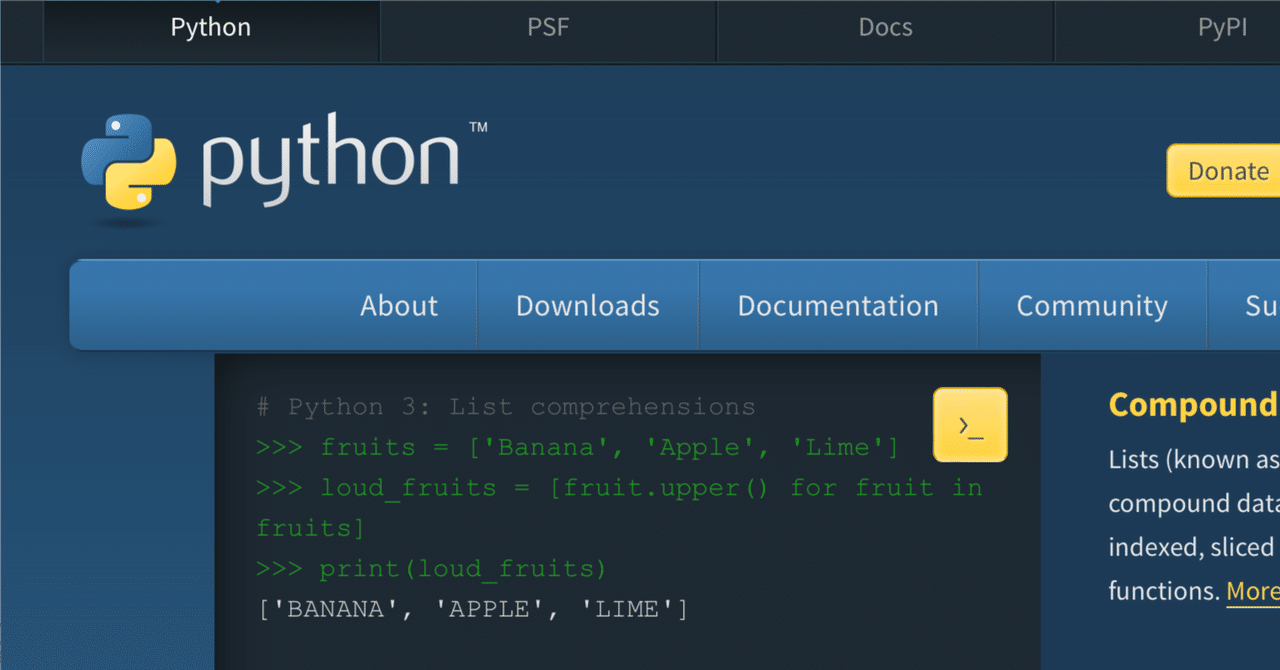Click the print(loud_fruits) line of code
The width and height of the screenshot is (1280, 670).
pos(430,568)
